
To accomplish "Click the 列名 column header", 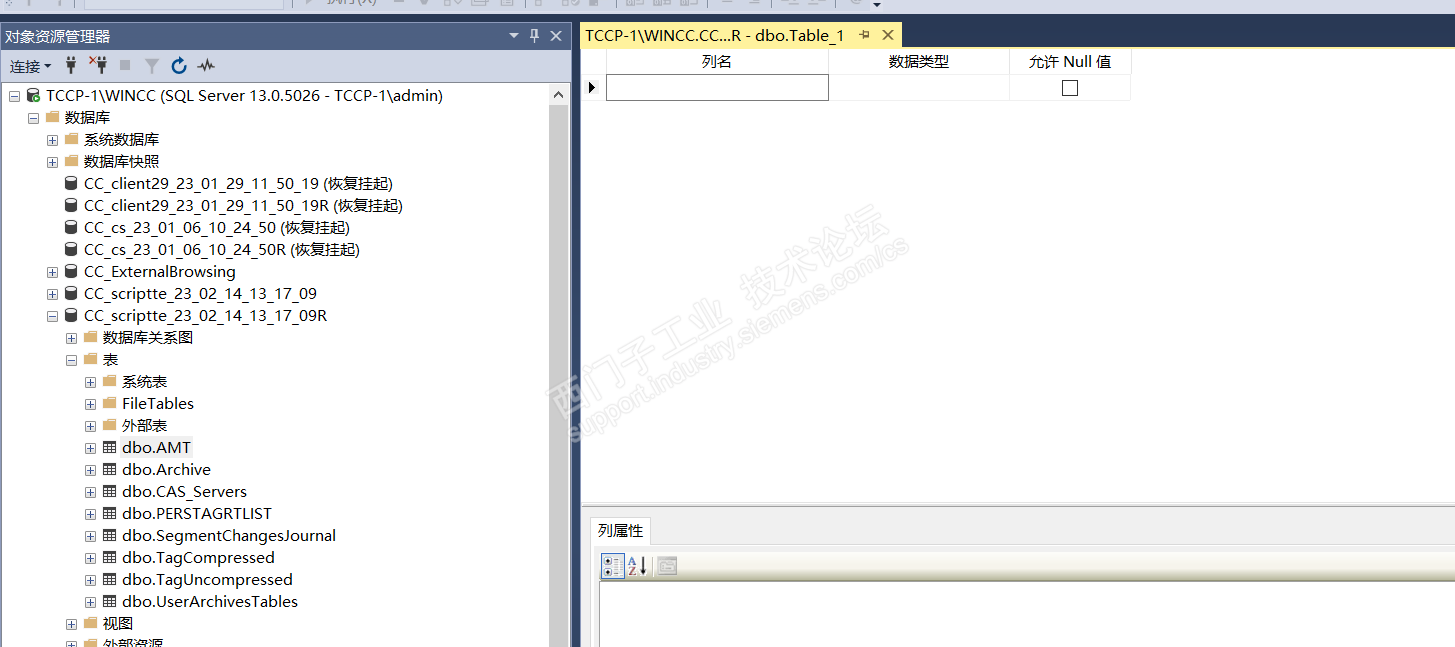I will [x=717, y=62].
